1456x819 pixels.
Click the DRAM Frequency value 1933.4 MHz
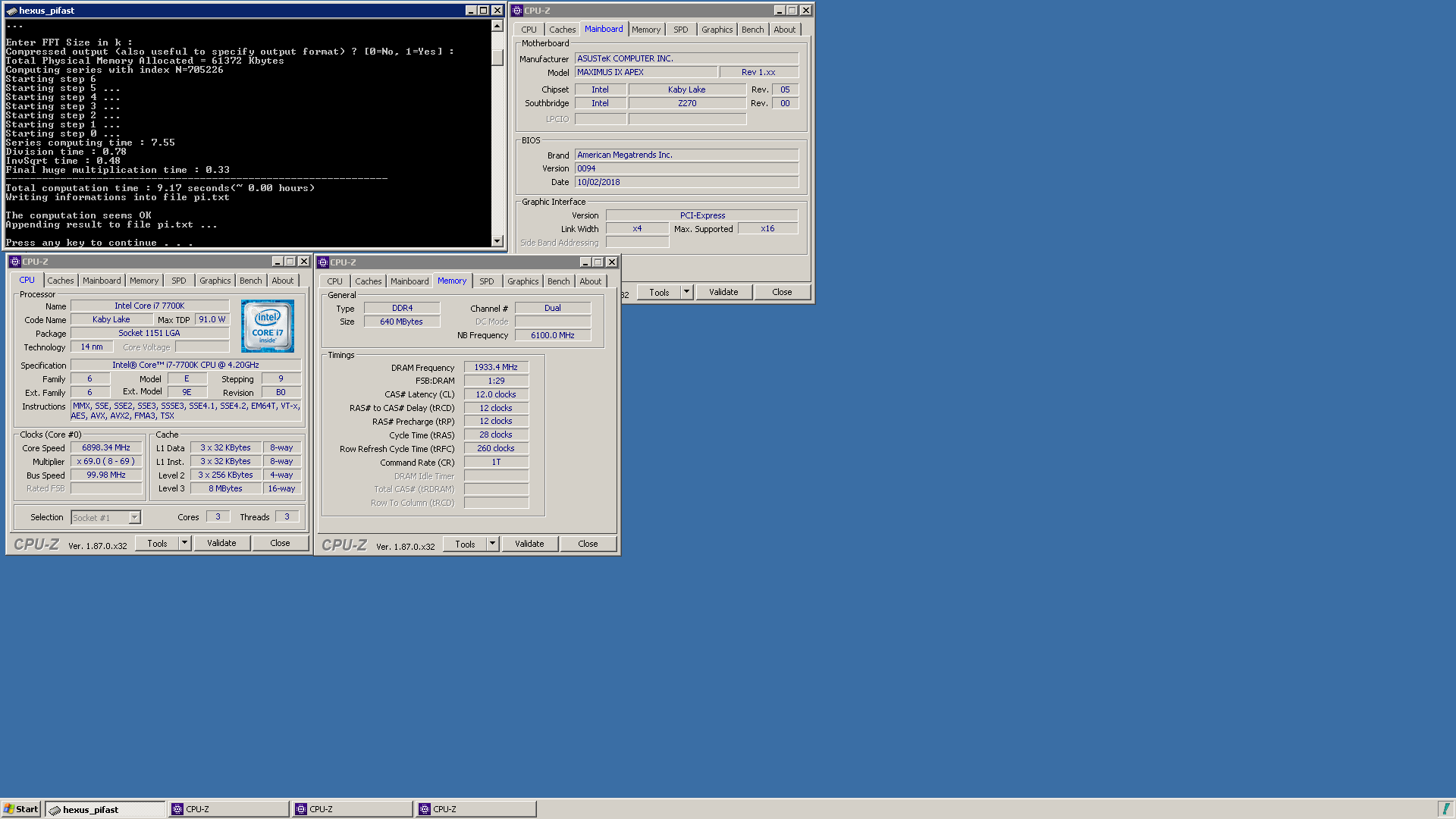coord(496,367)
